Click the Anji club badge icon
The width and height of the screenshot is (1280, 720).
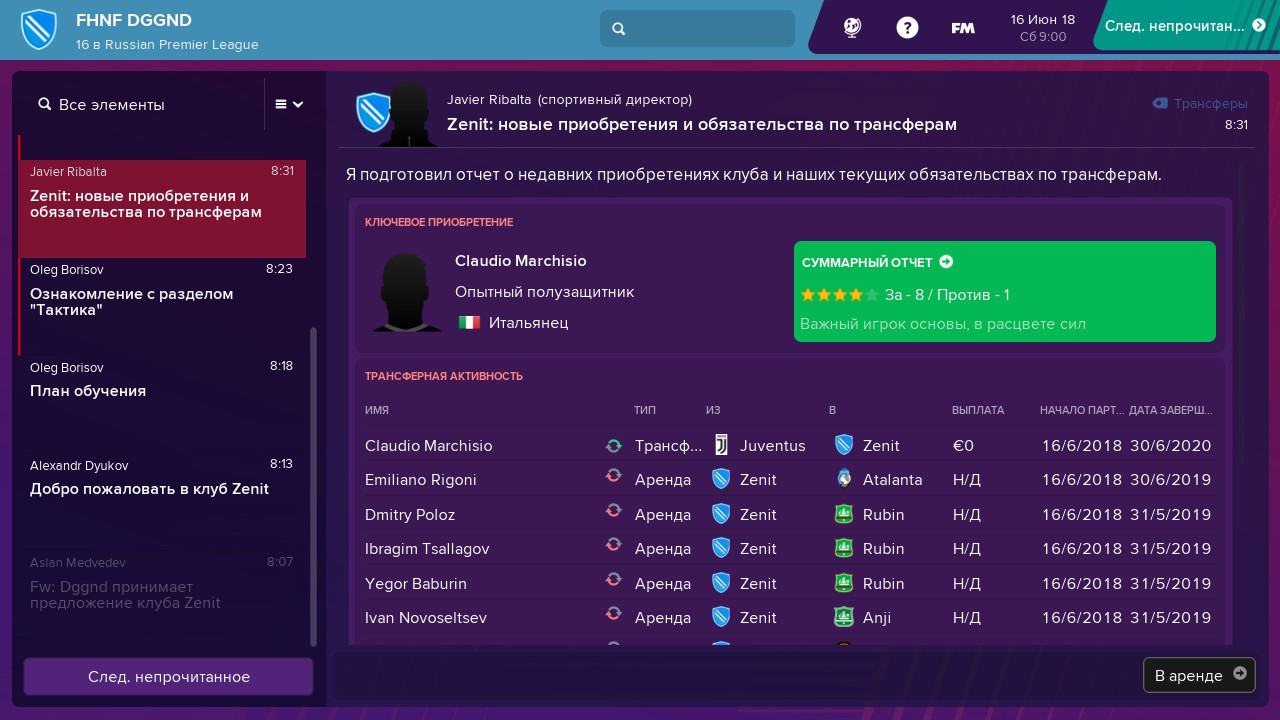click(844, 617)
